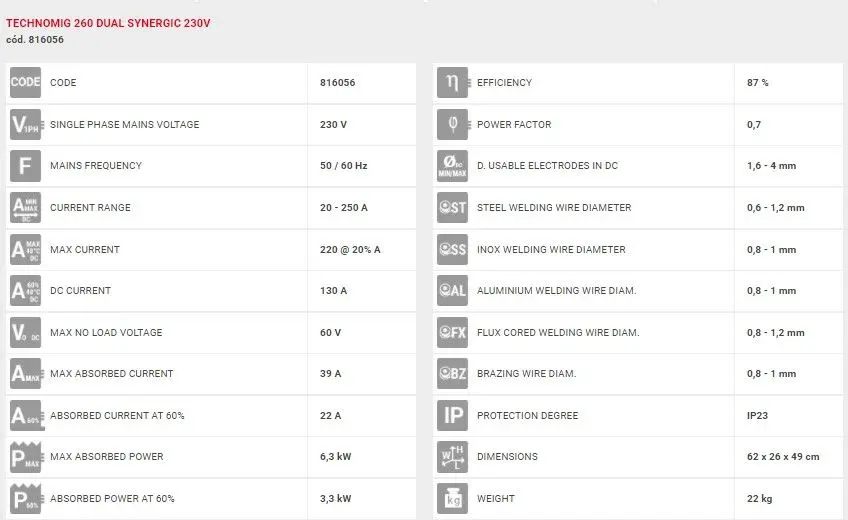
Task: Click the power factor icon
Action: (452, 125)
